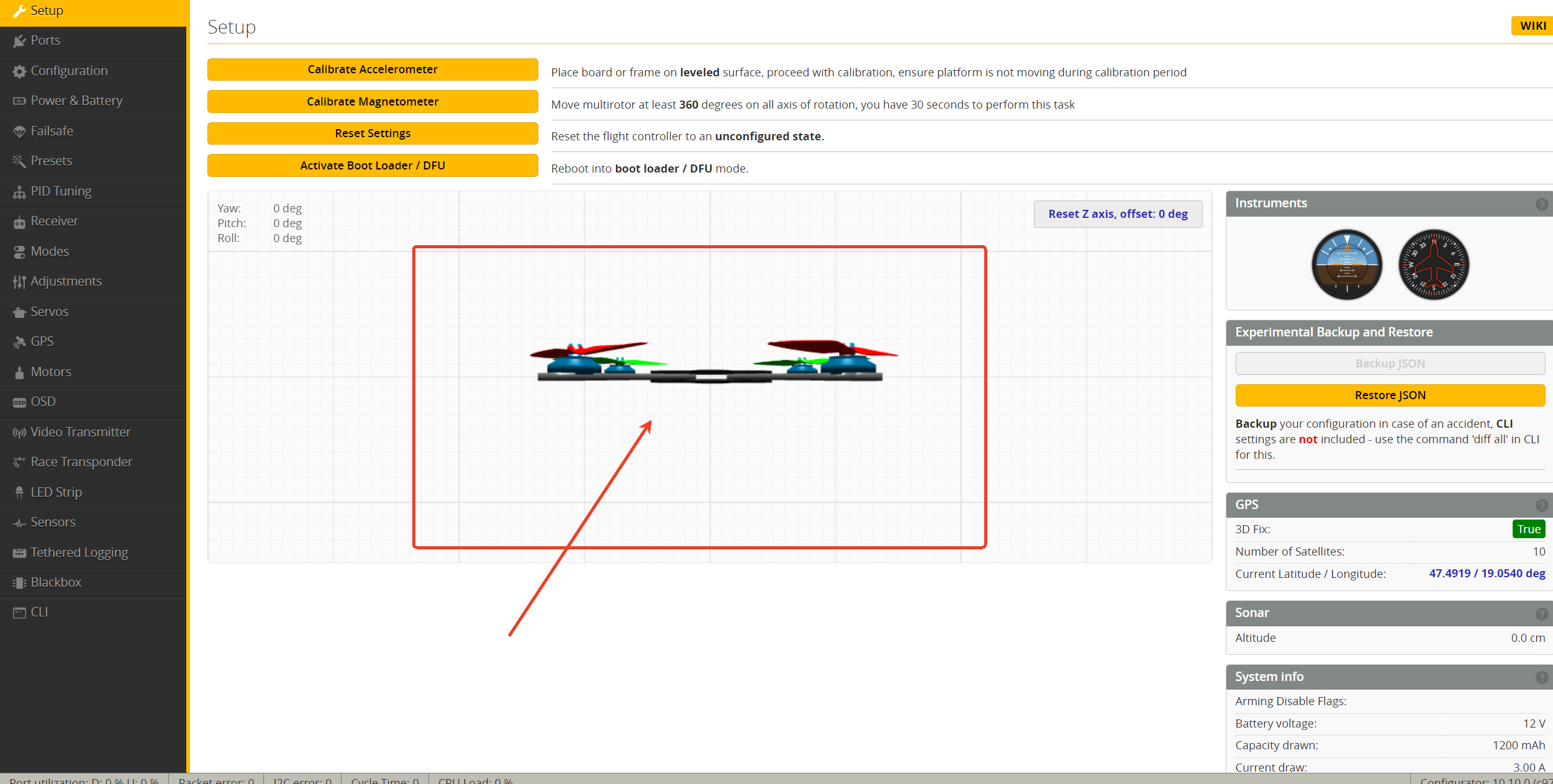Click the Failsafe parachute icon
This screenshot has height=784, width=1553.
coord(19,132)
